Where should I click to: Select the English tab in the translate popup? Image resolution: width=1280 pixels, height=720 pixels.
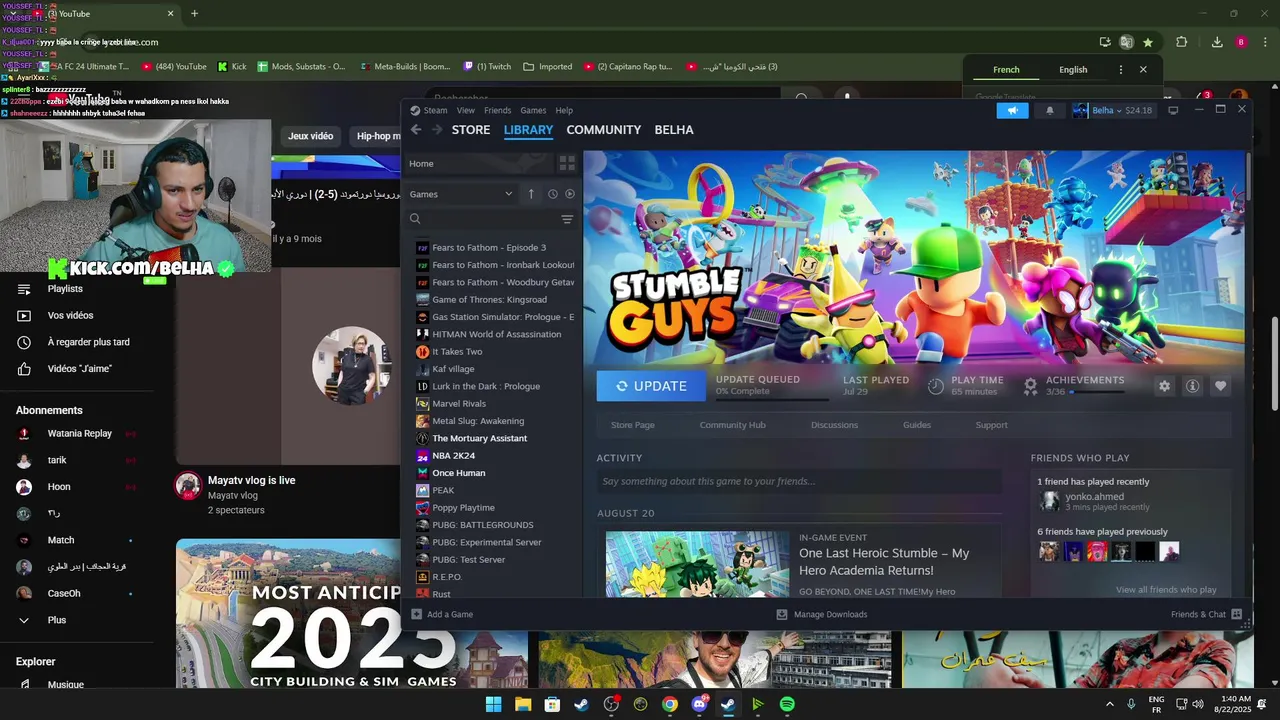(1073, 70)
